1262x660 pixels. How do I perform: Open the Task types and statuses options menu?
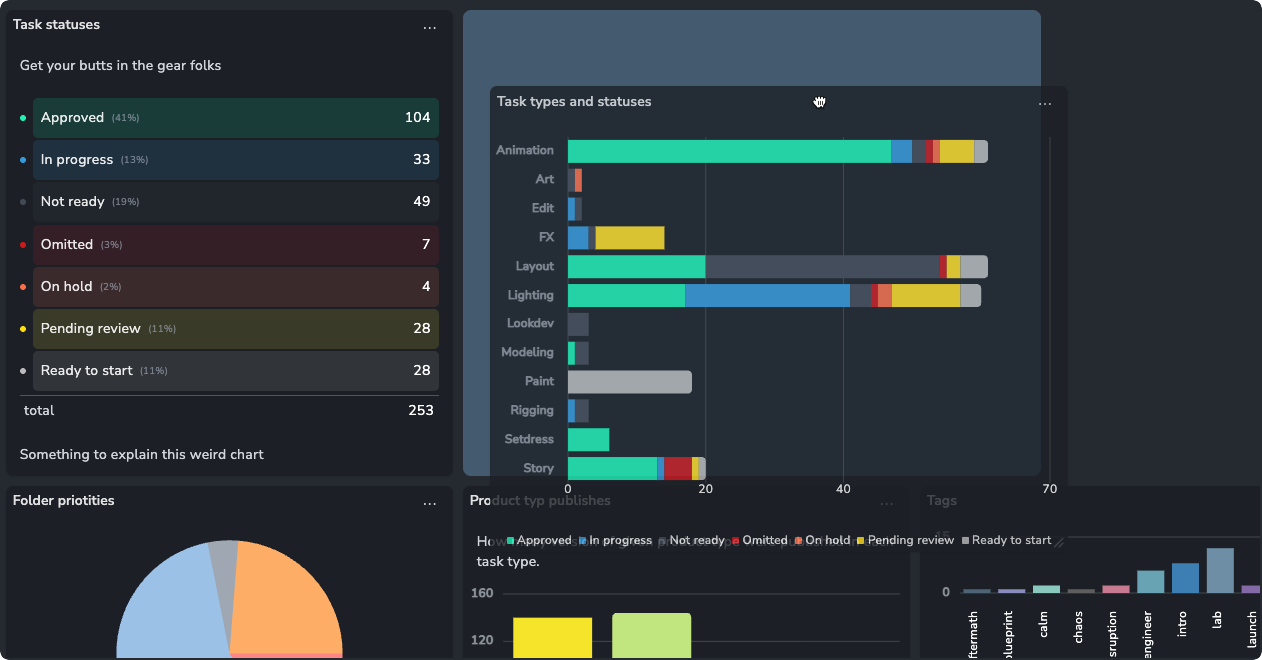pos(1045,104)
